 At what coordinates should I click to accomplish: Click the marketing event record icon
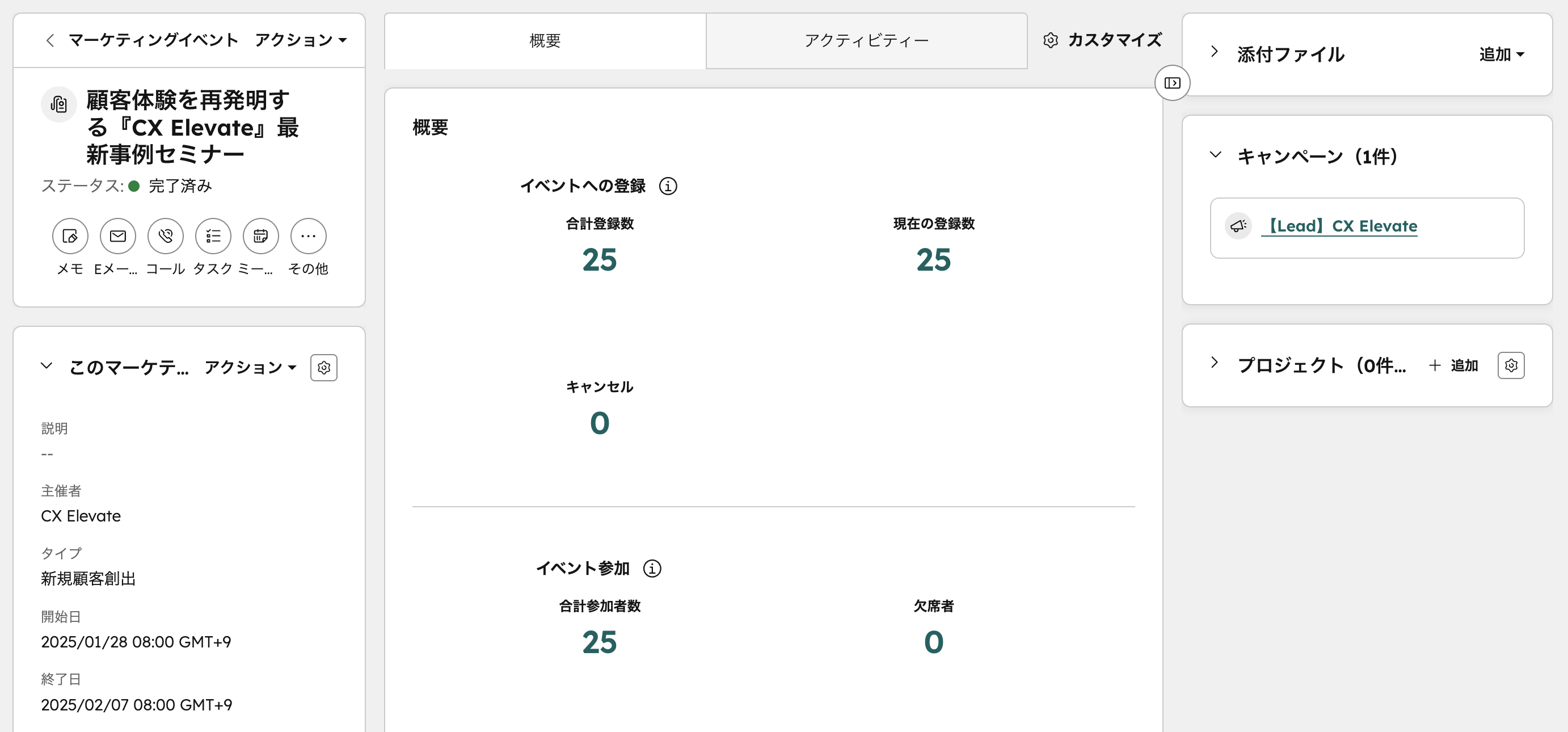pos(58,104)
